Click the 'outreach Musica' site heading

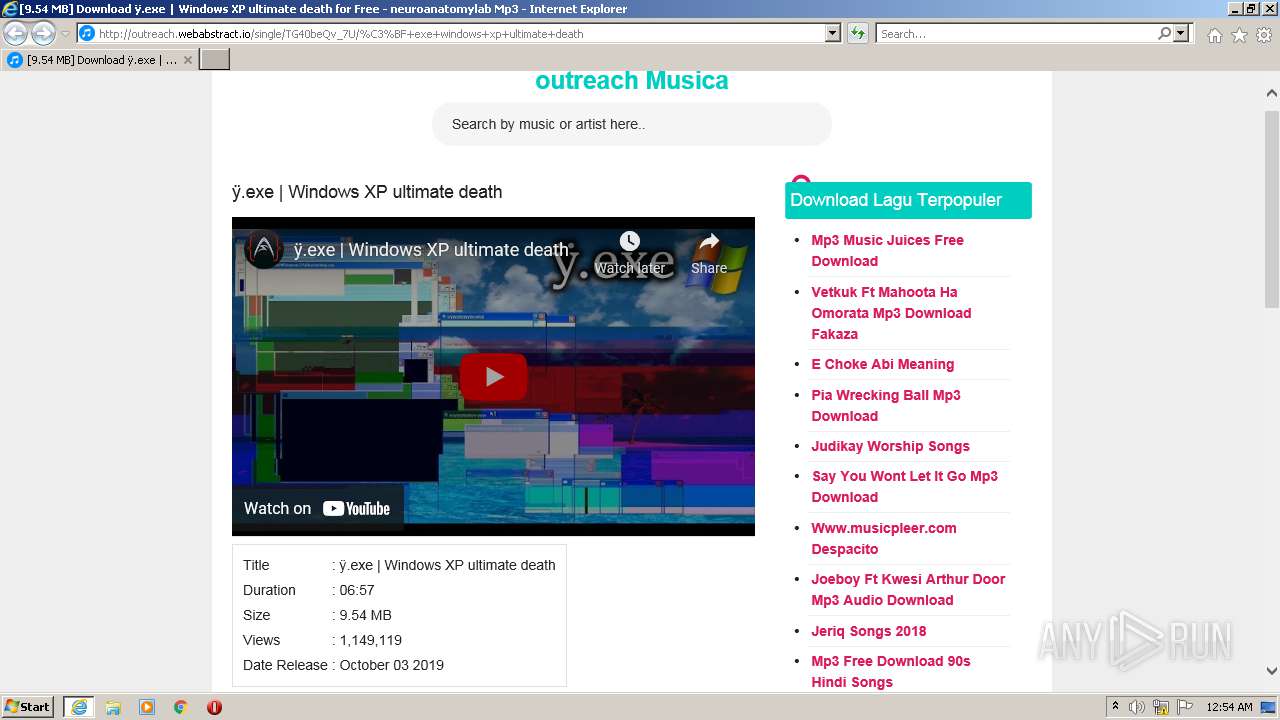(632, 81)
